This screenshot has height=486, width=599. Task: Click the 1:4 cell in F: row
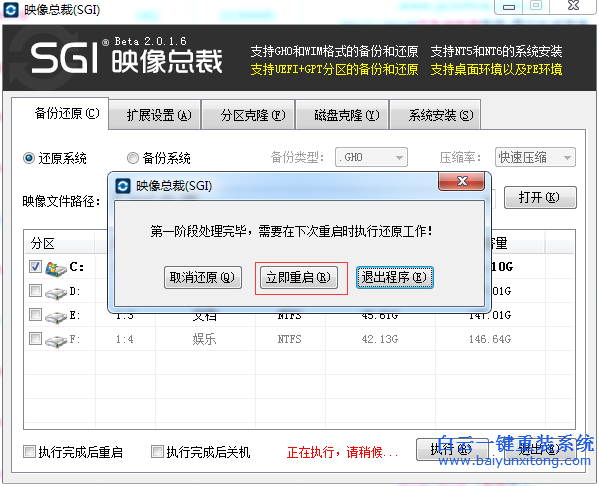[125, 339]
